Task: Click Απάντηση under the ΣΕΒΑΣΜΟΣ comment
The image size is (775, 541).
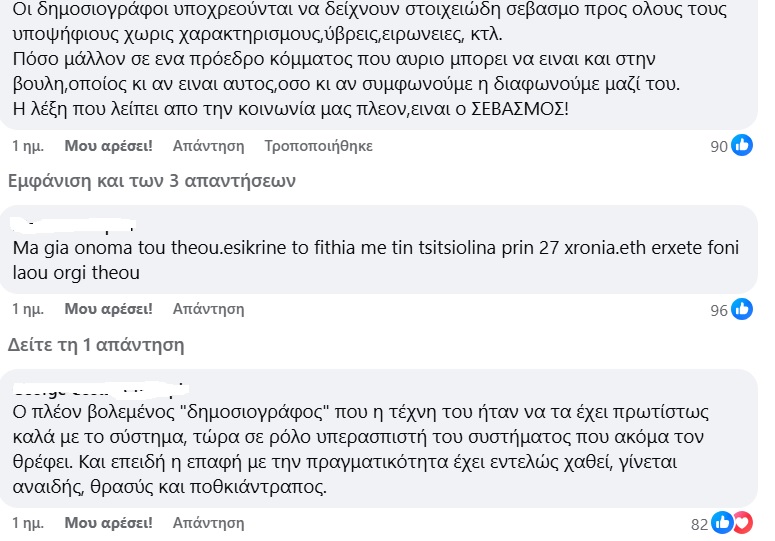Action: click(x=208, y=146)
